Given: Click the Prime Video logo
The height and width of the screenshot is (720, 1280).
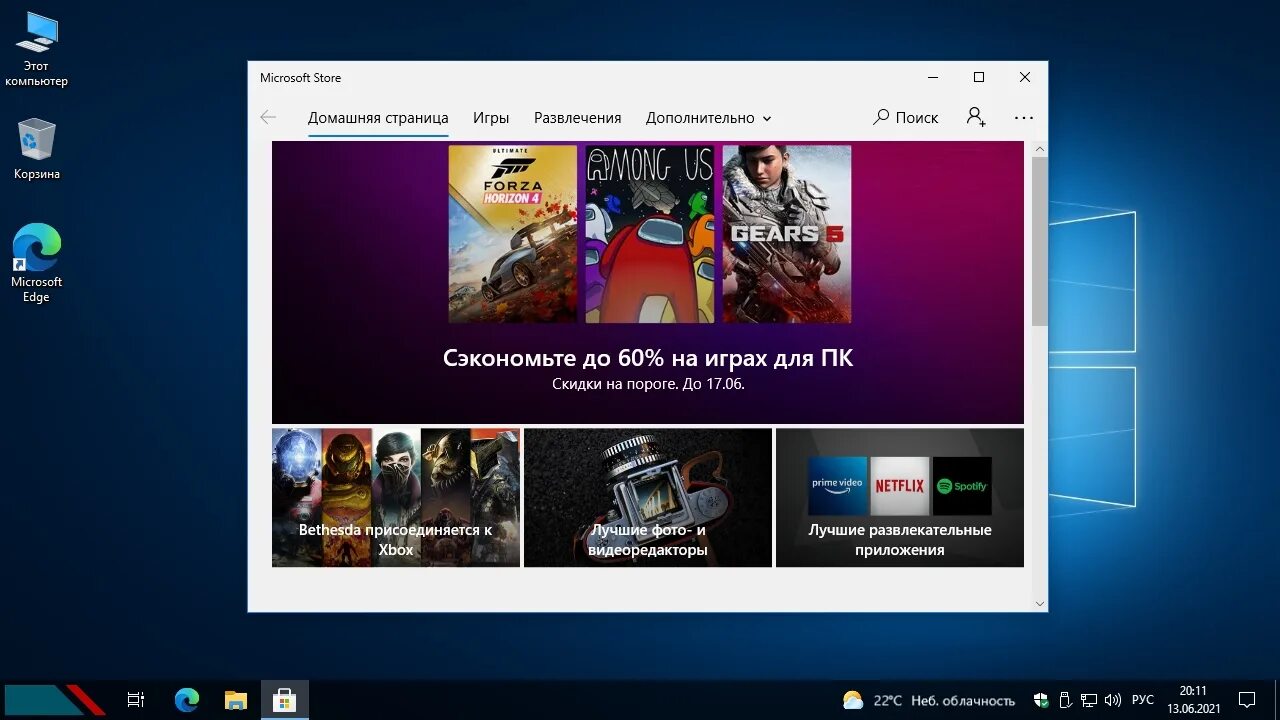Looking at the screenshot, I should click(x=837, y=486).
